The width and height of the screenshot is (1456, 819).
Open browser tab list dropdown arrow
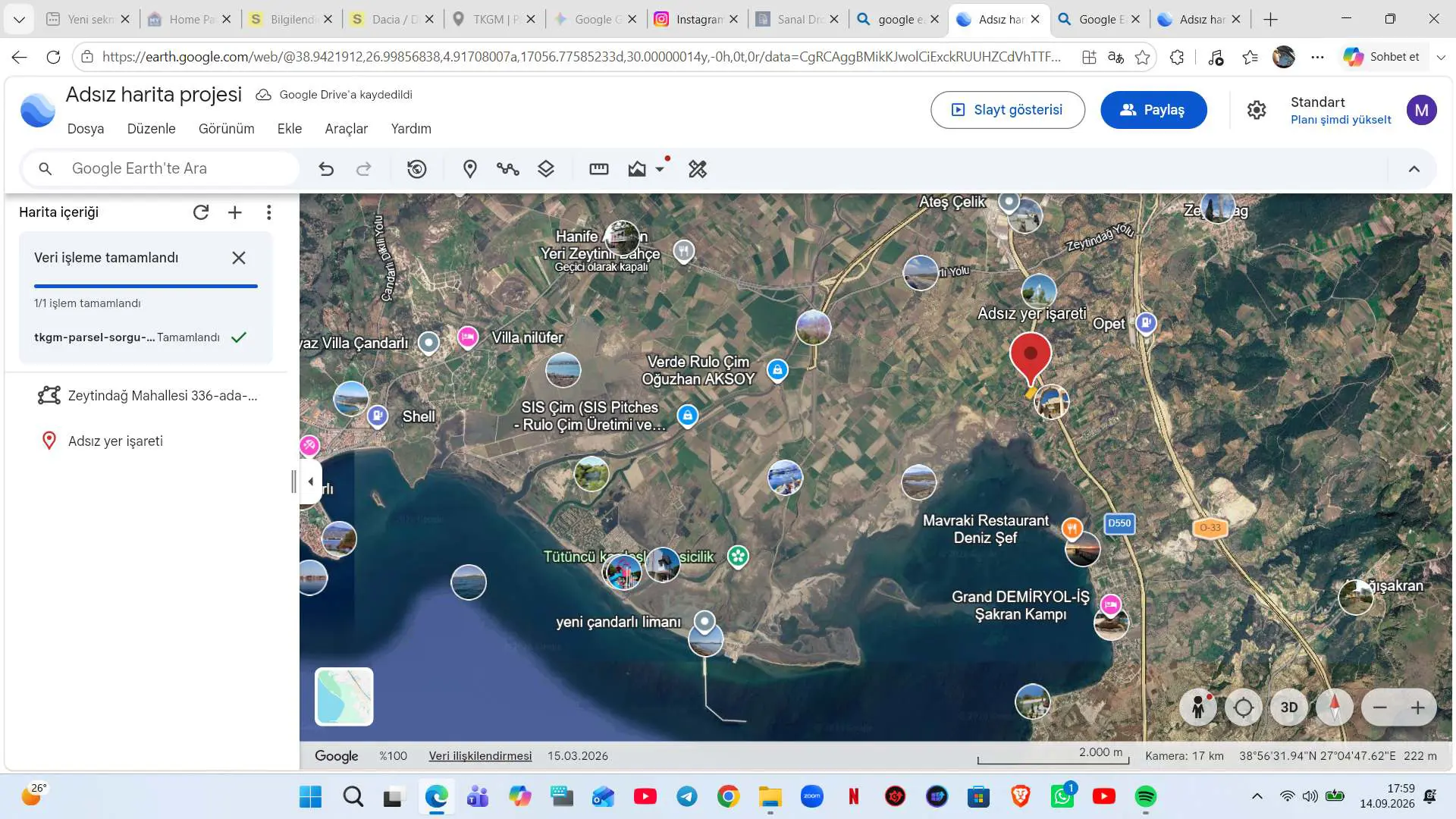tap(19, 20)
